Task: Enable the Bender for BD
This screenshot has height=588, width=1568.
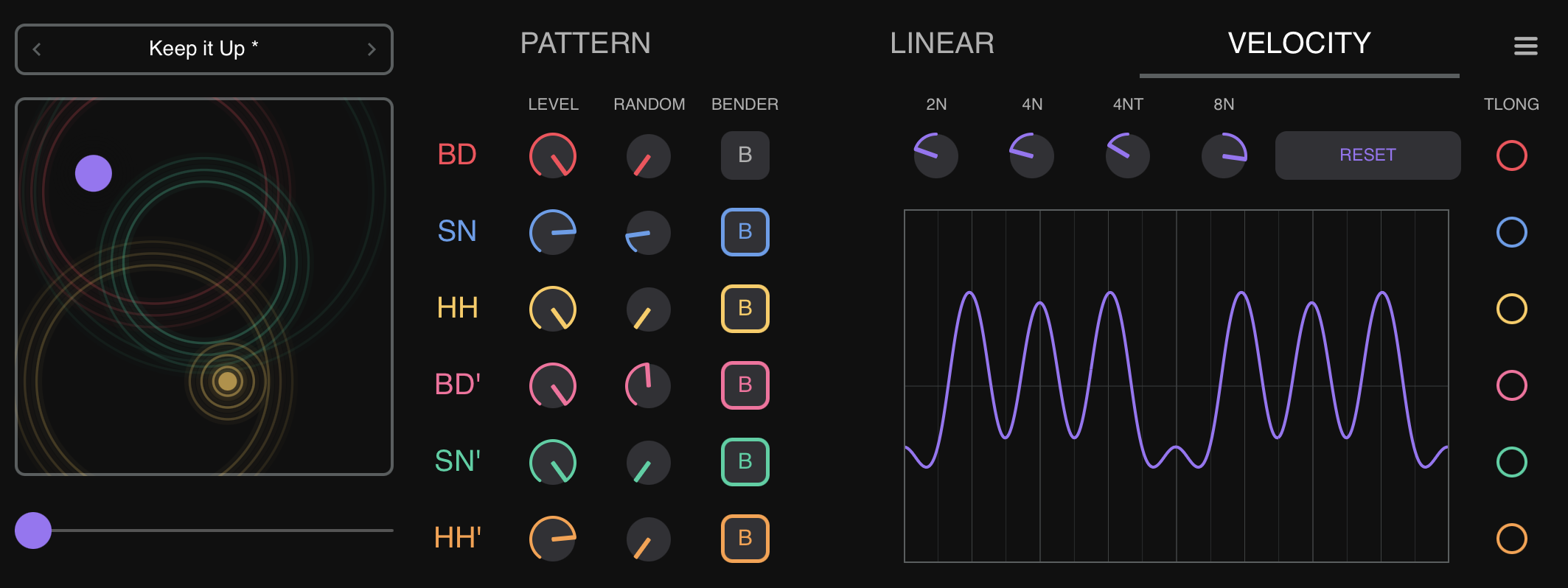Action: coord(745,155)
